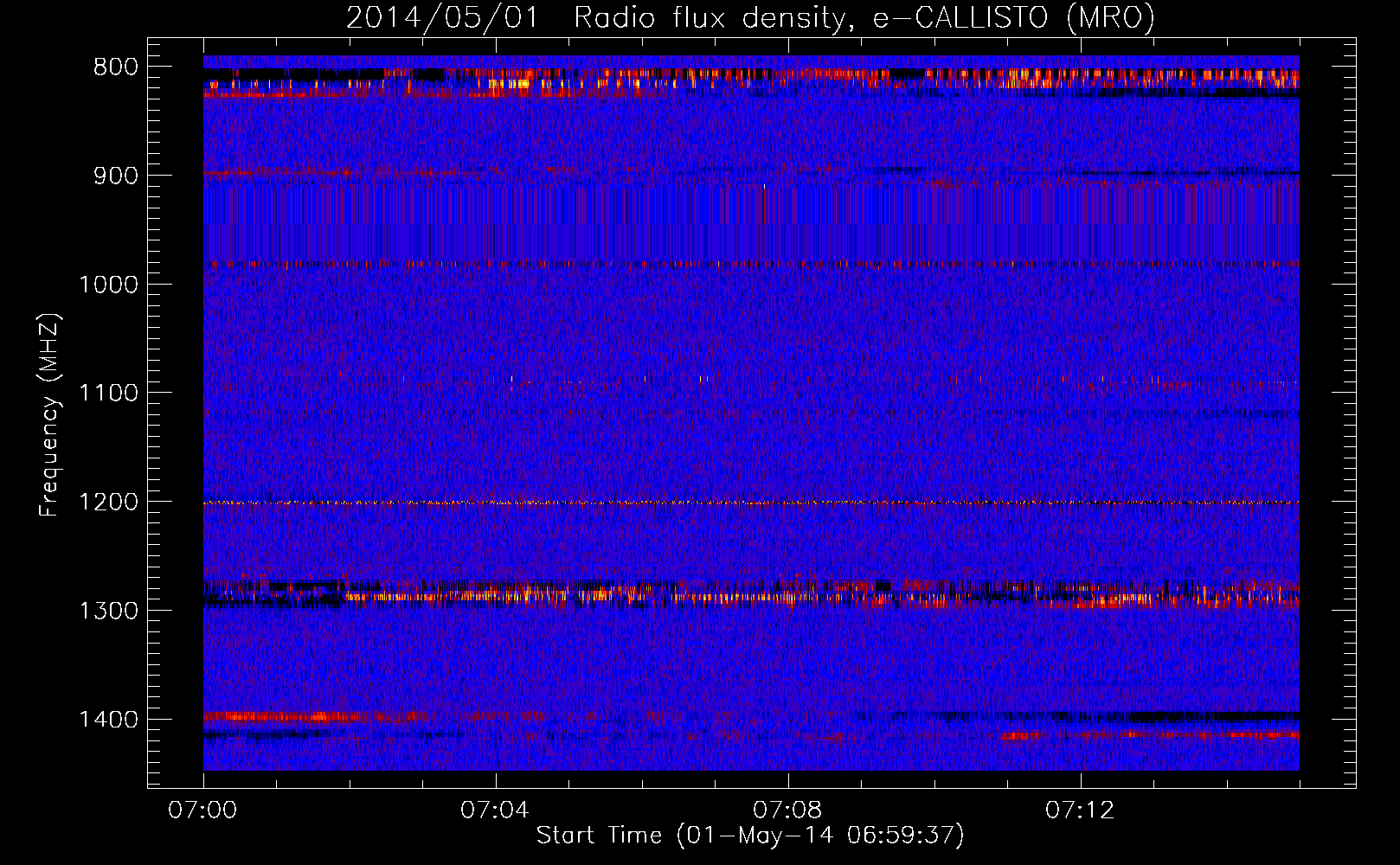The image size is (1400, 865).
Task: Select the 800 frequency axis label
Action: [116, 67]
